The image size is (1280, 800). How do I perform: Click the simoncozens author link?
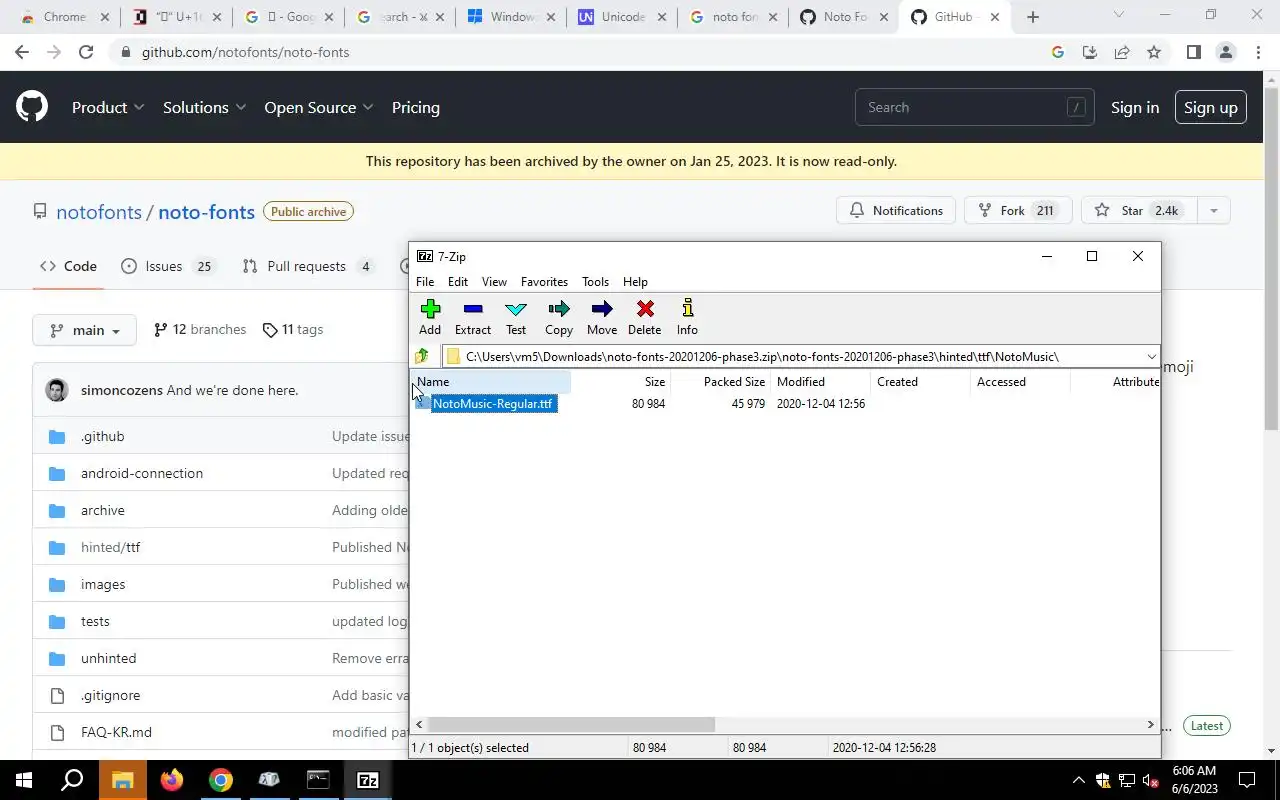tap(122, 390)
